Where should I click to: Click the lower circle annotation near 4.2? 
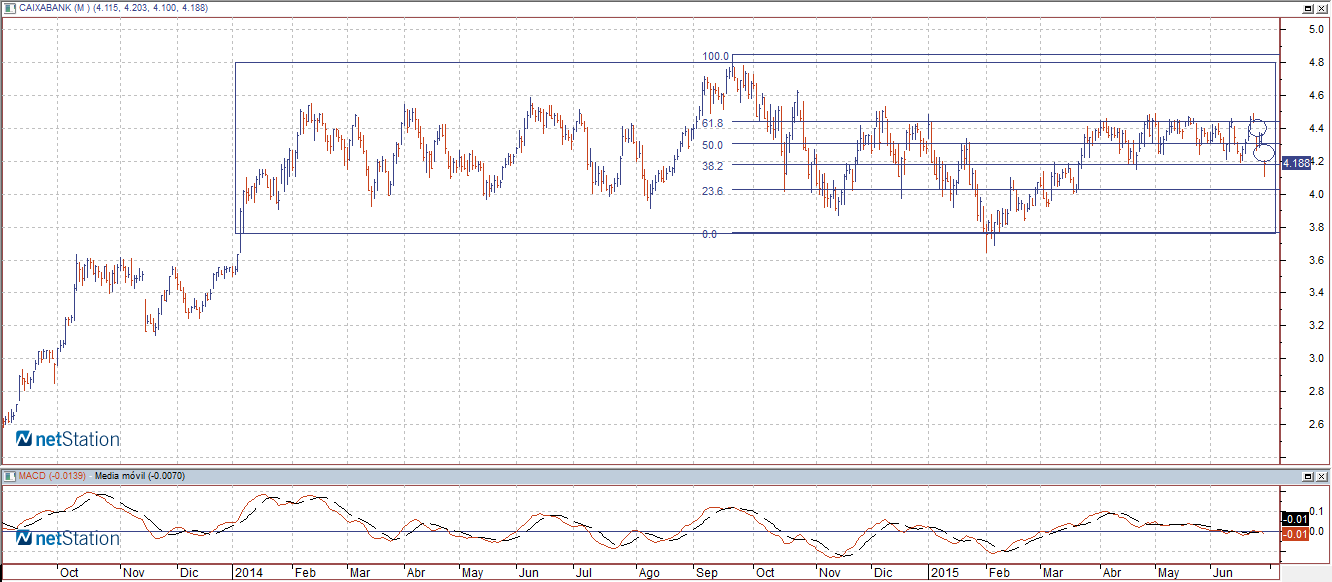(x=1264, y=152)
